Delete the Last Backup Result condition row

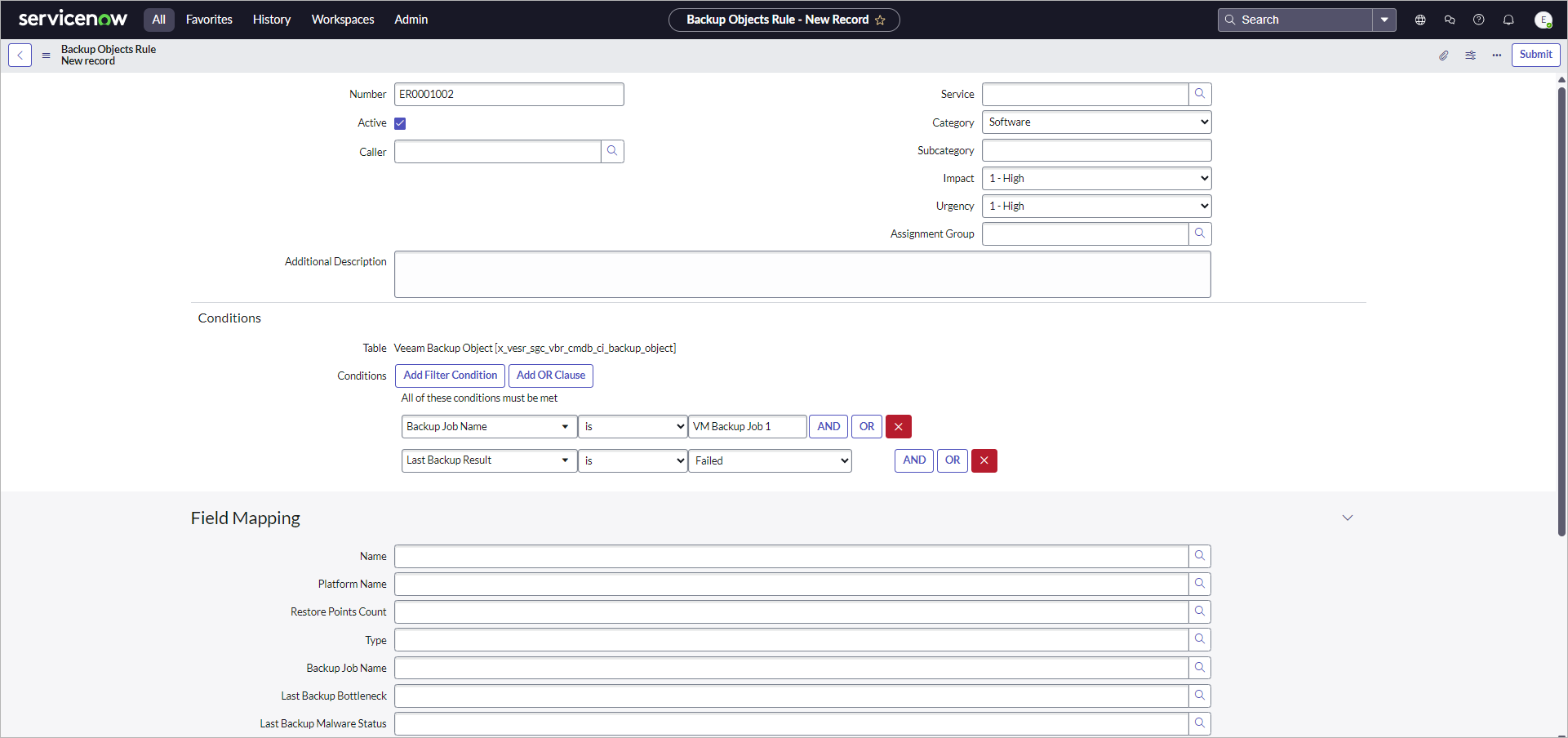click(984, 460)
